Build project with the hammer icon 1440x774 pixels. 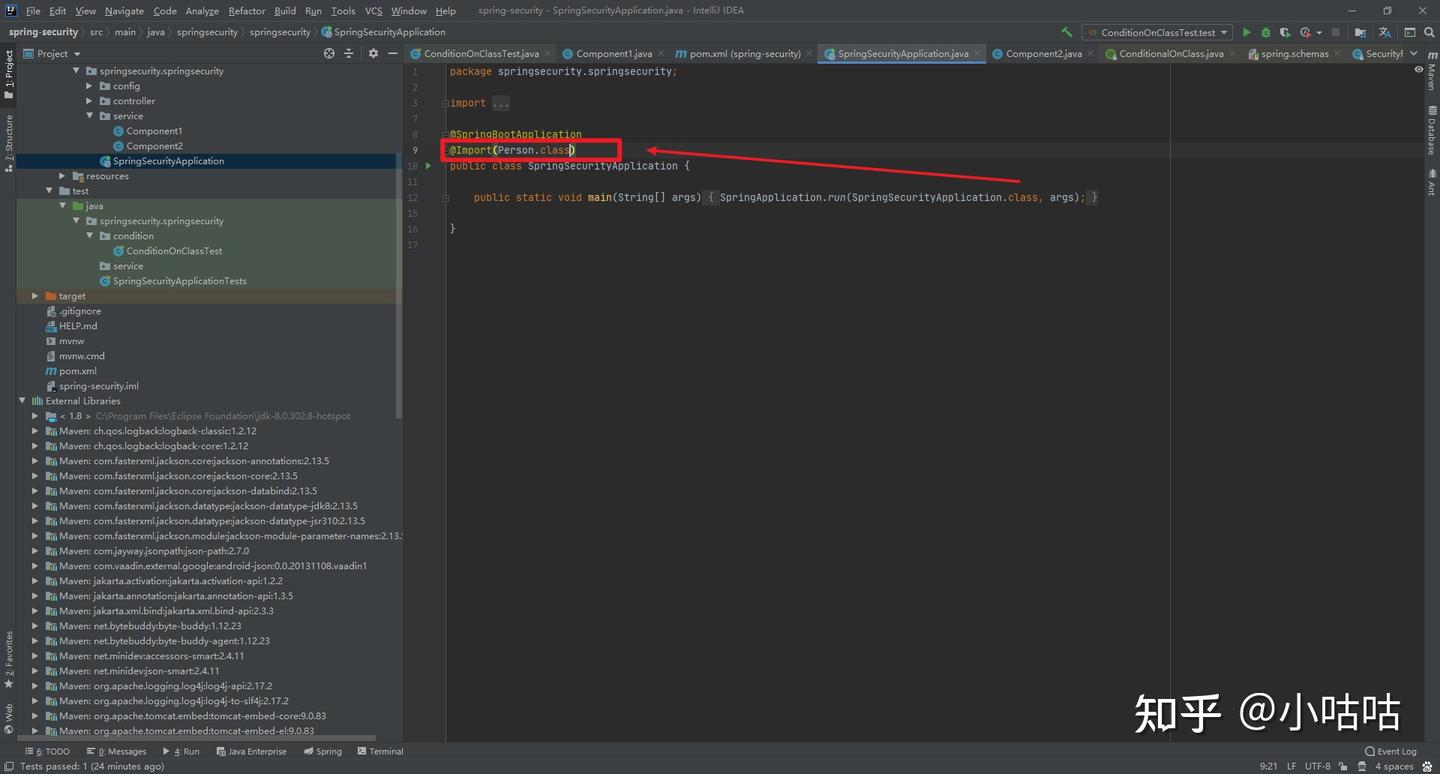pos(1067,32)
